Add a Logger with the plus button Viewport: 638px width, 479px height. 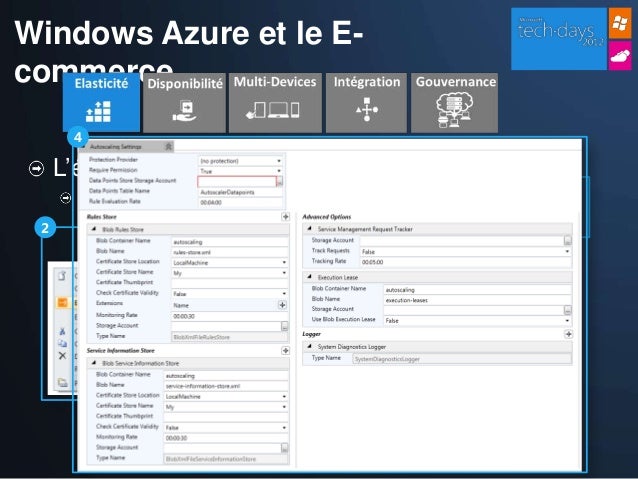pyautogui.click(x=568, y=334)
